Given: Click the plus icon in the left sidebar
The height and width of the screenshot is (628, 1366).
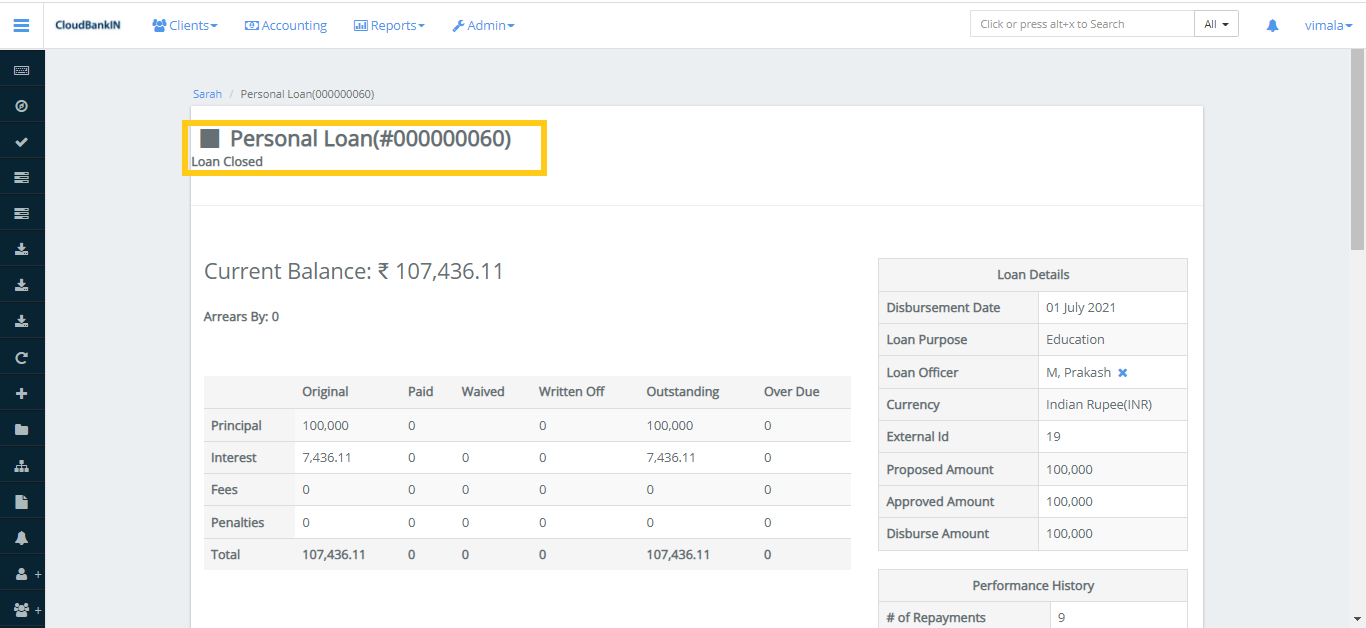Looking at the screenshot, I should [21, 392].
